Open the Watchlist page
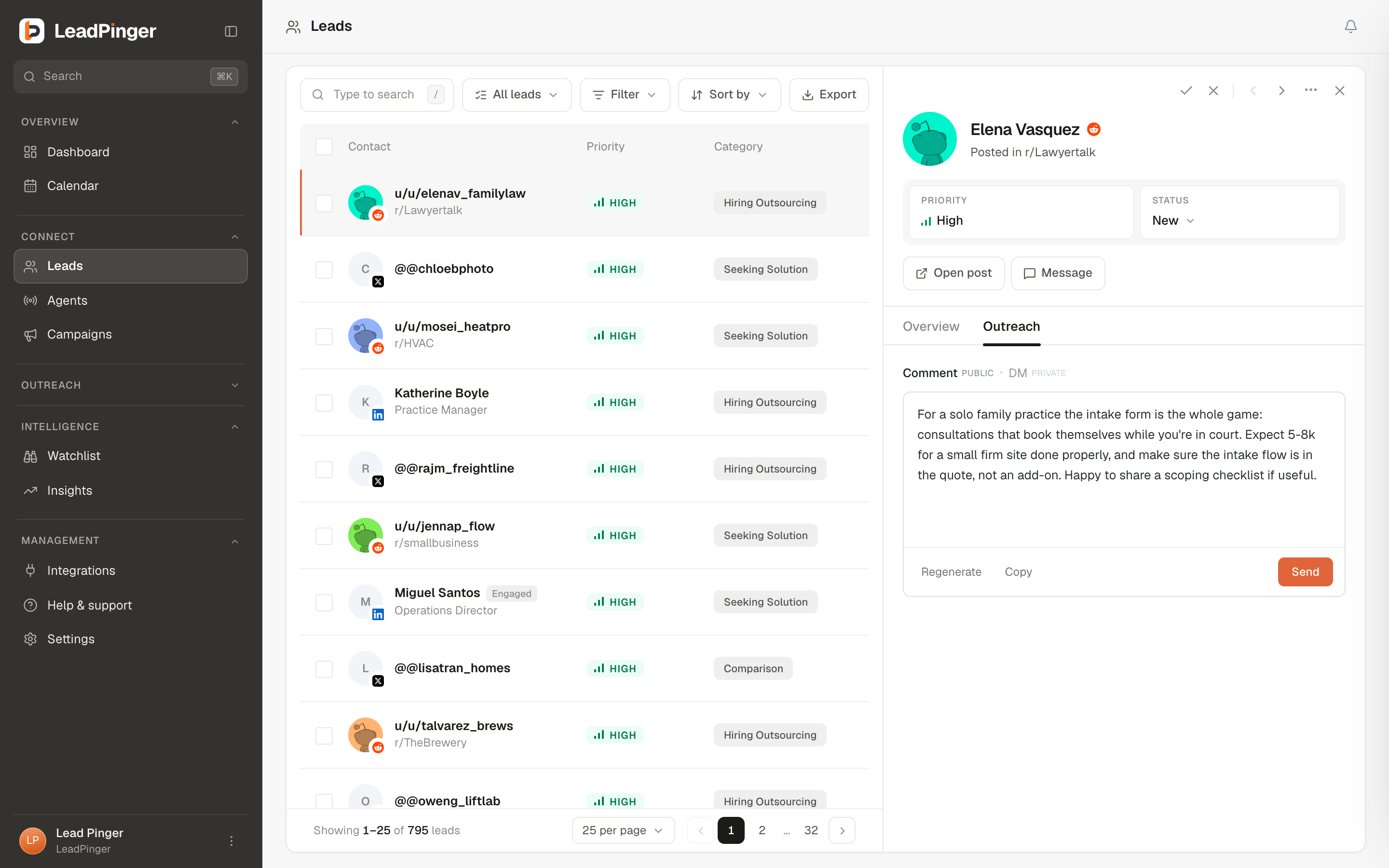The width and height of the screenshot is (1389, 868). coord(131,456)
